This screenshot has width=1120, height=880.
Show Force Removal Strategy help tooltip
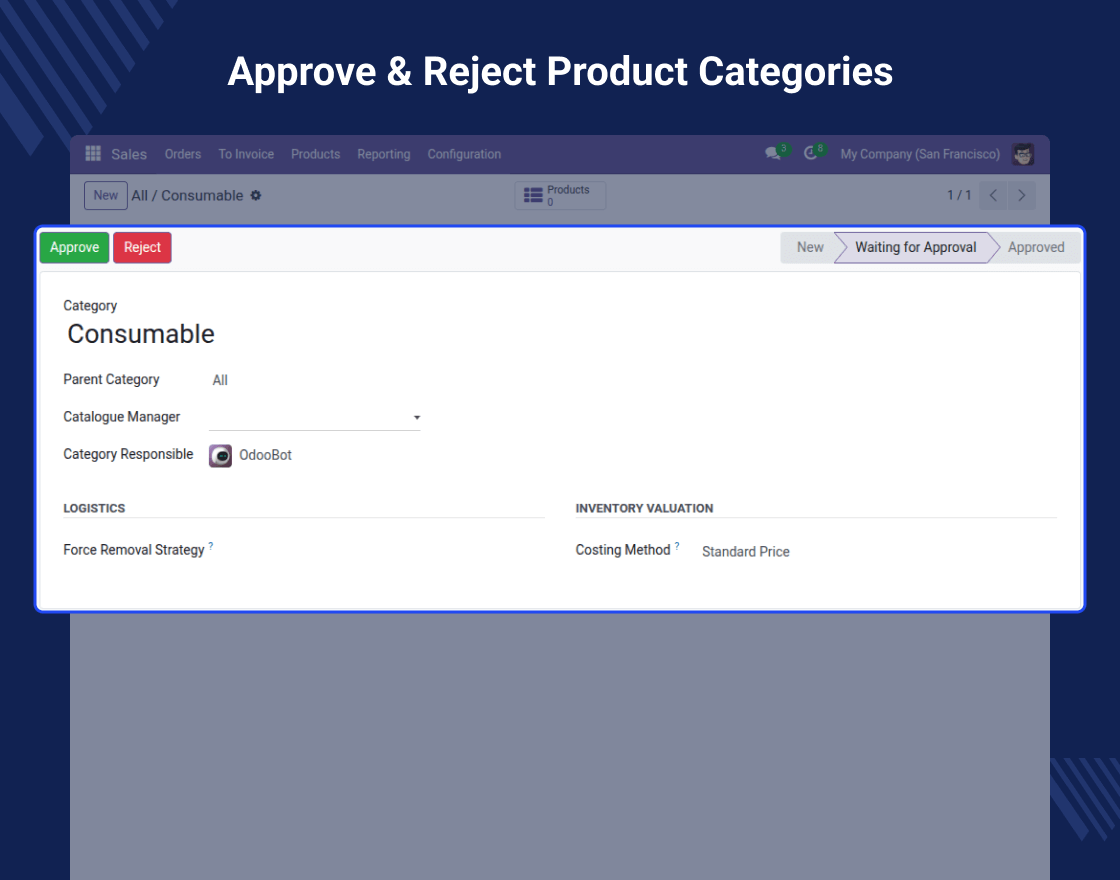pos(211,546)
